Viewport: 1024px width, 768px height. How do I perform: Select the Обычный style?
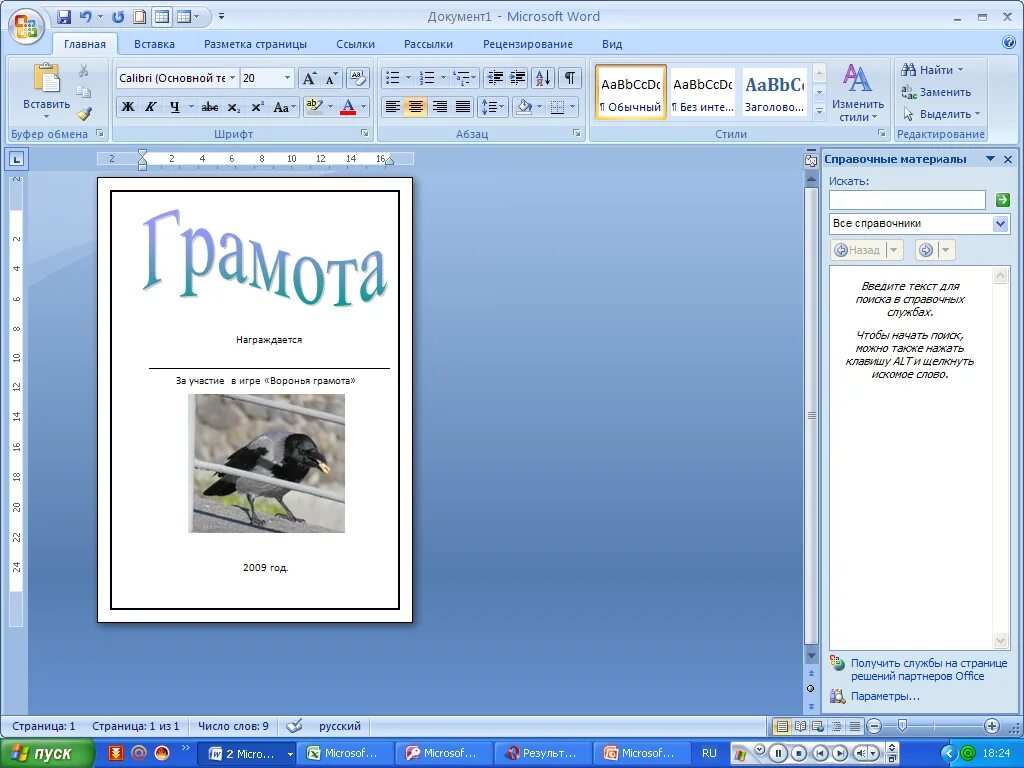631,92
